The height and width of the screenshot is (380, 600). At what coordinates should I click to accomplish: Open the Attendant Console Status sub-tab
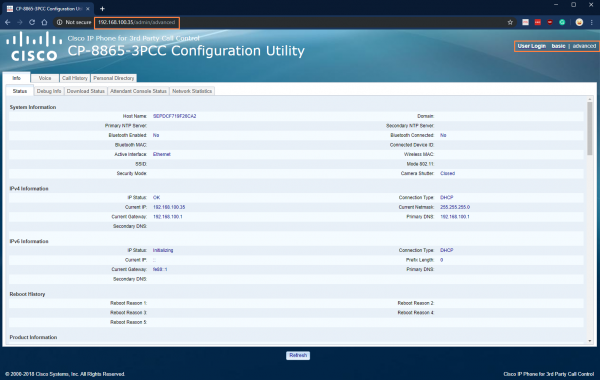tap(138, 91)
